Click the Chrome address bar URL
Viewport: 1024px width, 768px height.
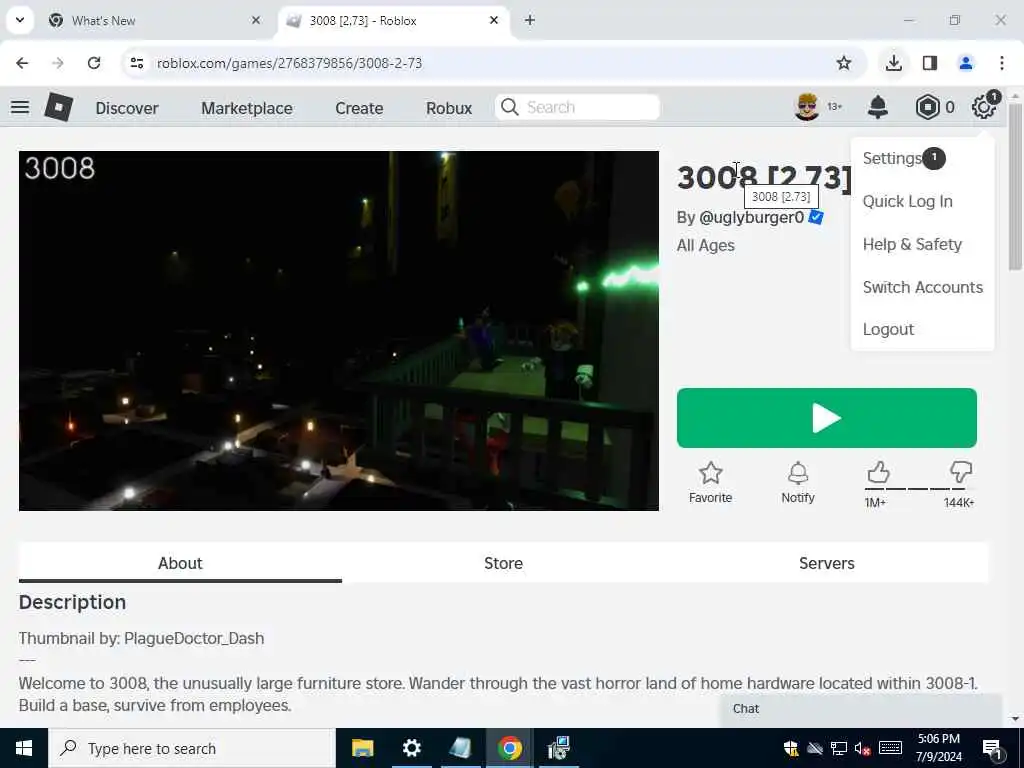pyautogui.click(x=289, y=63)
